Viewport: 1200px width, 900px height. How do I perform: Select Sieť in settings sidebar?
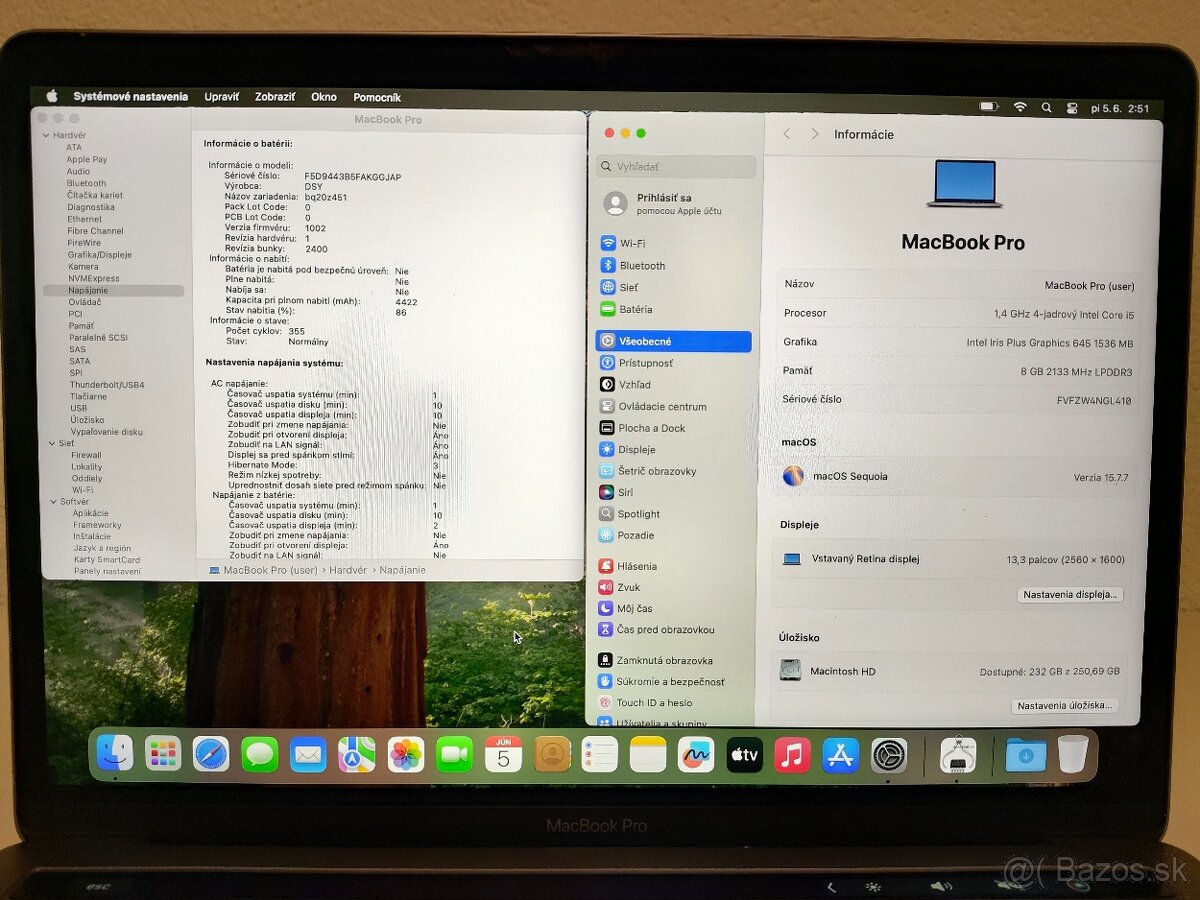point(674,287)
